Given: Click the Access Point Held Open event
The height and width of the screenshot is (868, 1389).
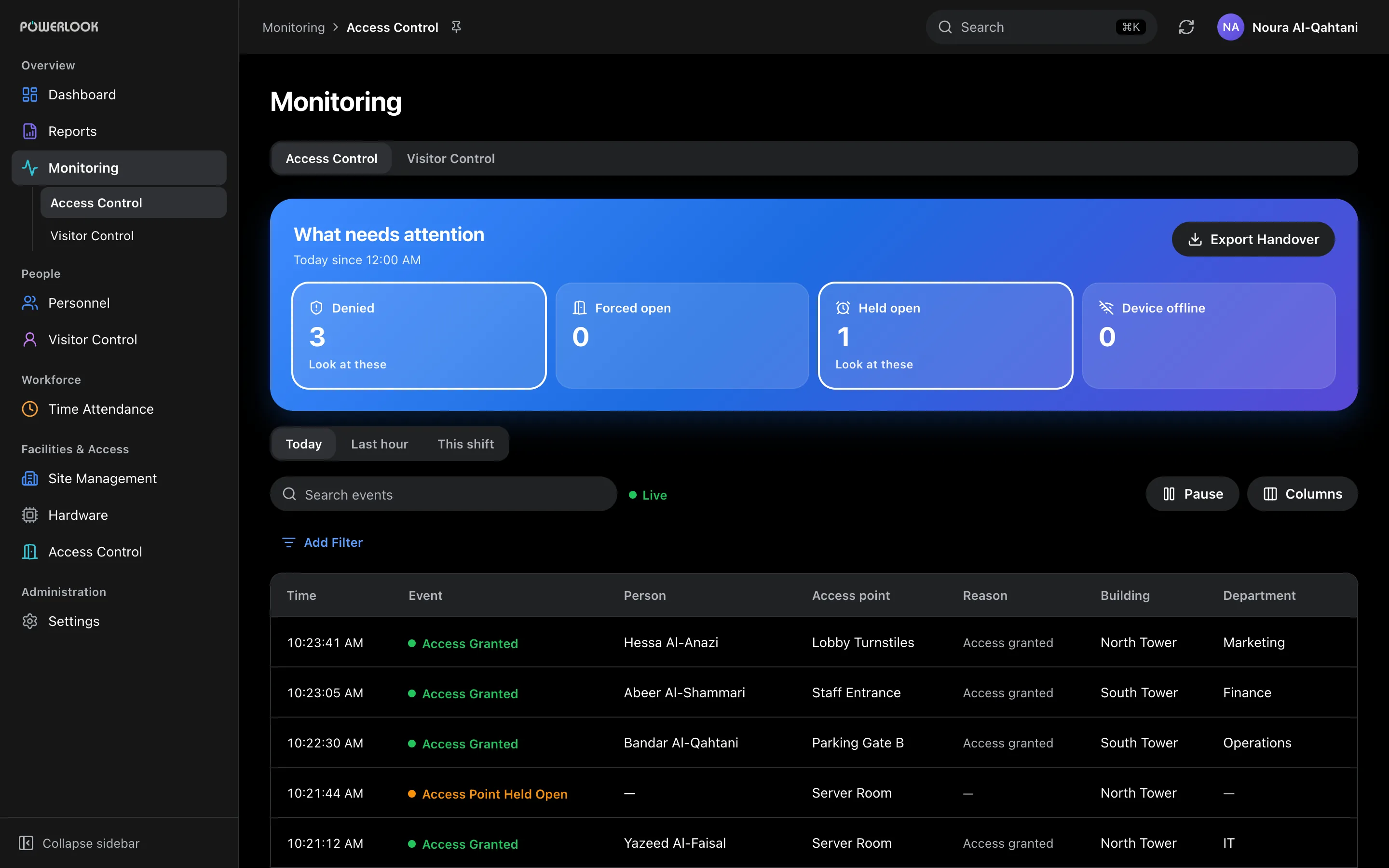Looking at the screenshot, I should coord(488,794).
